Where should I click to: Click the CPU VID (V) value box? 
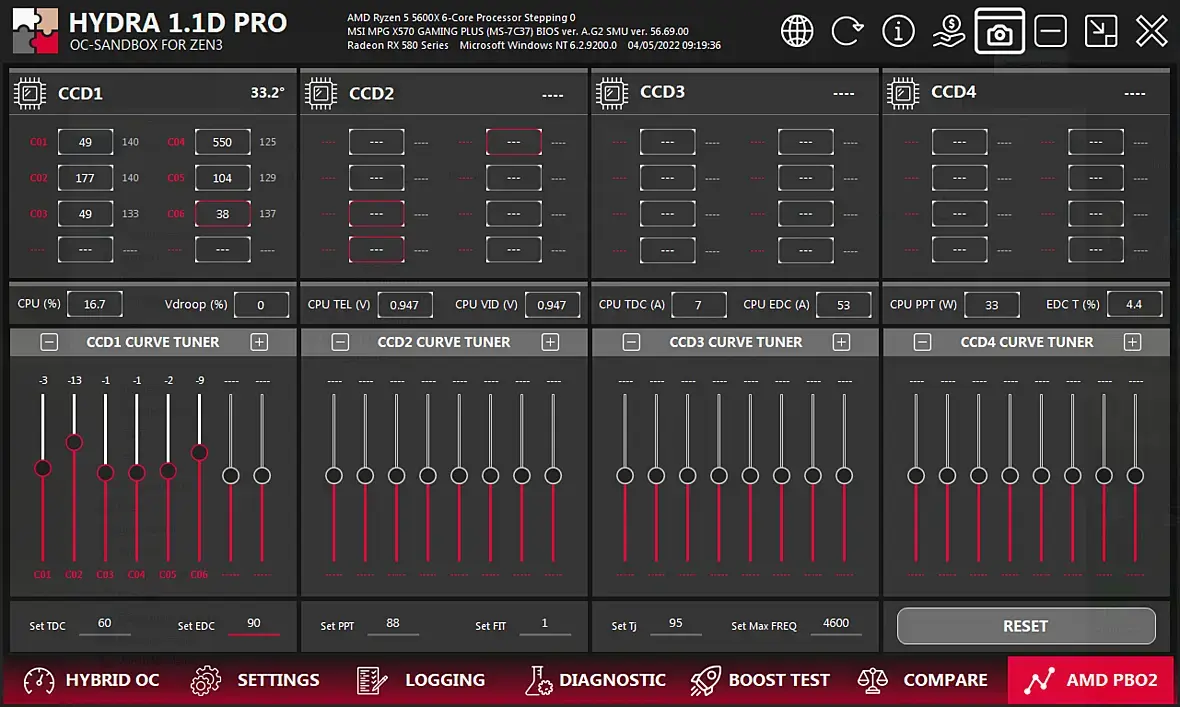(552, 305)
